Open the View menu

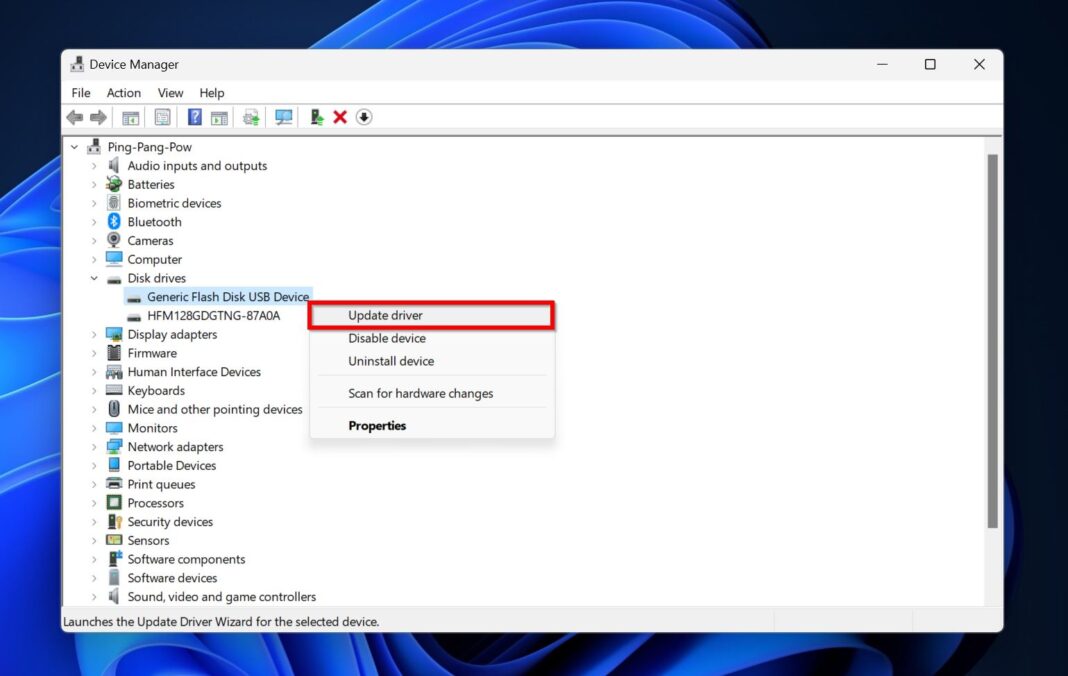point(170,92)
